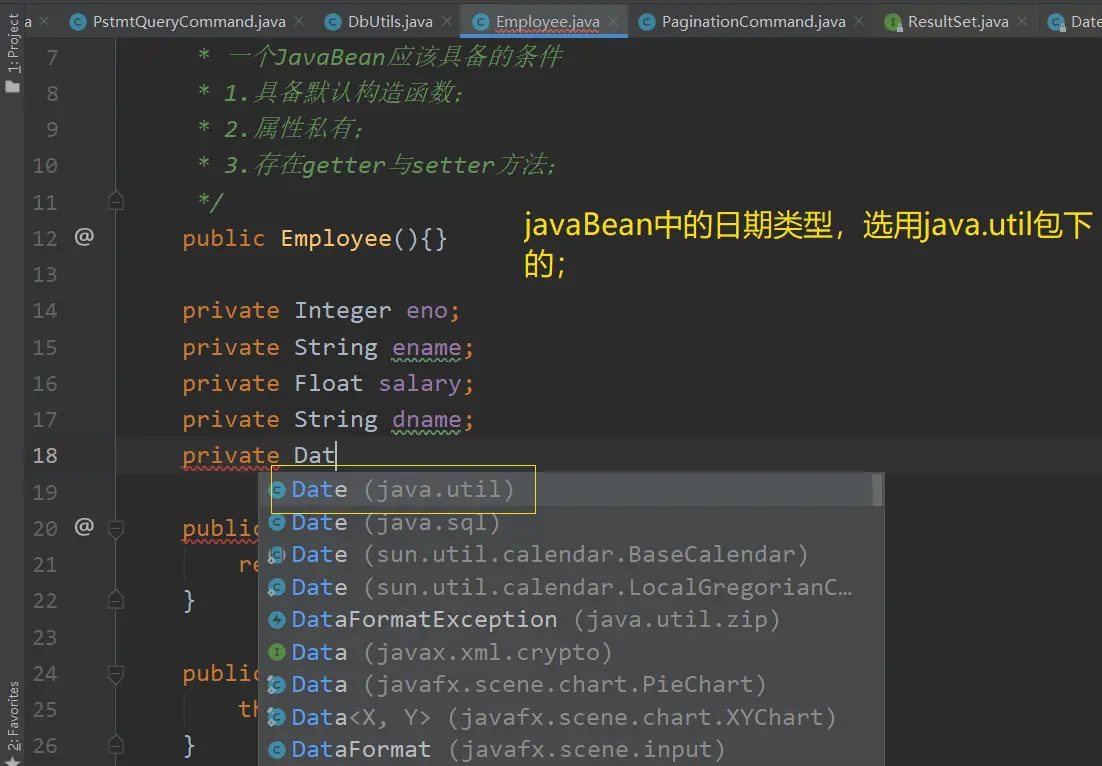Image resolution: width=1102 pixels, height=766 pixels.
Task: Click the Employee.java class icon
Action: pos(481,22)
